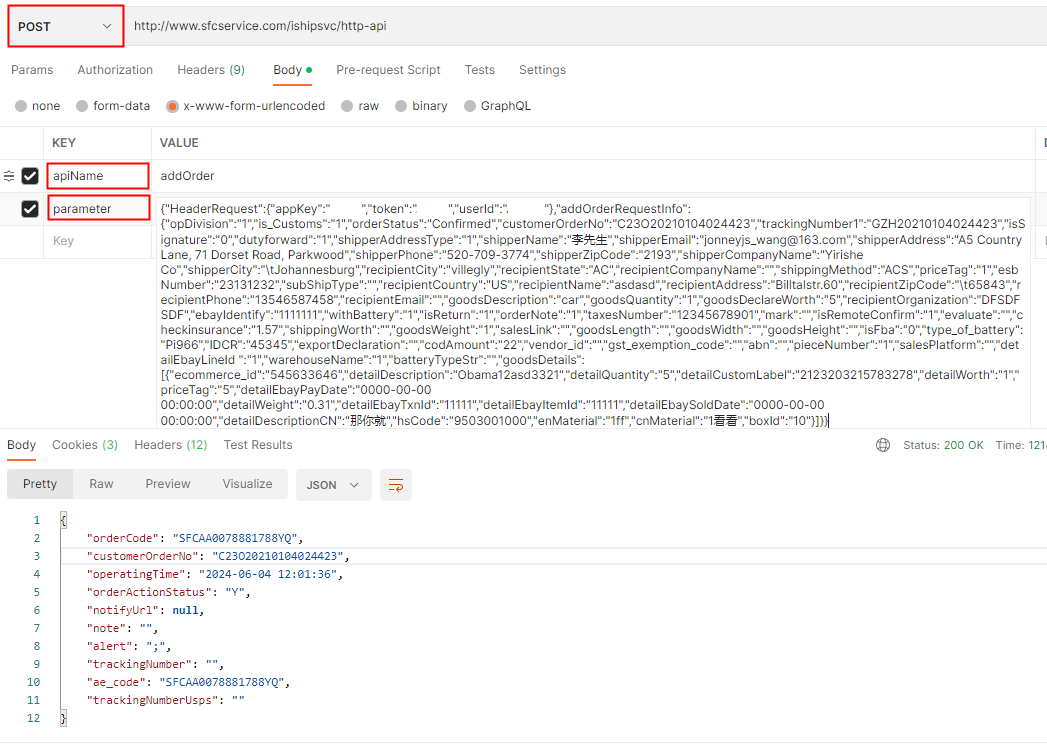Click the wrap lines icon in response toolbar

coord(397,485)
